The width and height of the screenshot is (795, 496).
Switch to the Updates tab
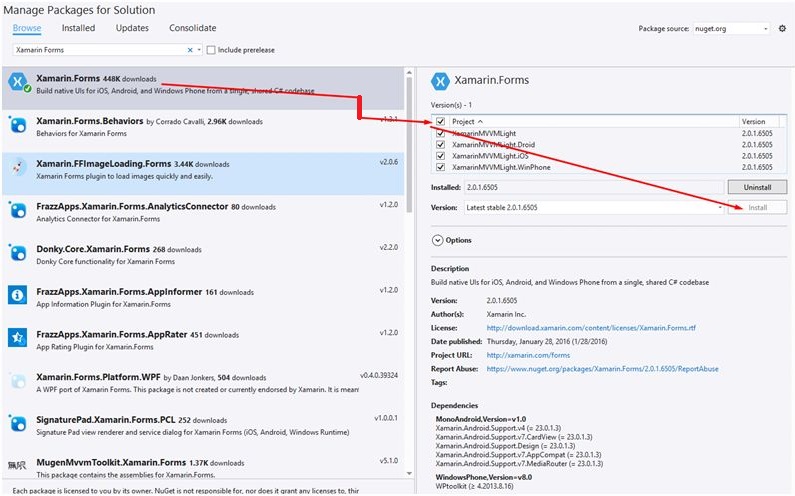(x=132, y=28)
